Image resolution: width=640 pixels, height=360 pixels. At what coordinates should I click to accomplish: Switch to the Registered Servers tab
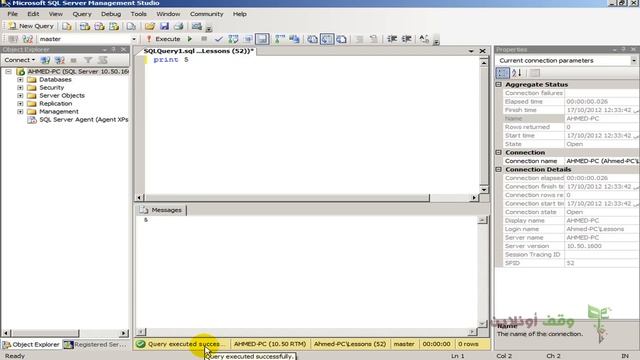point(96,344)
